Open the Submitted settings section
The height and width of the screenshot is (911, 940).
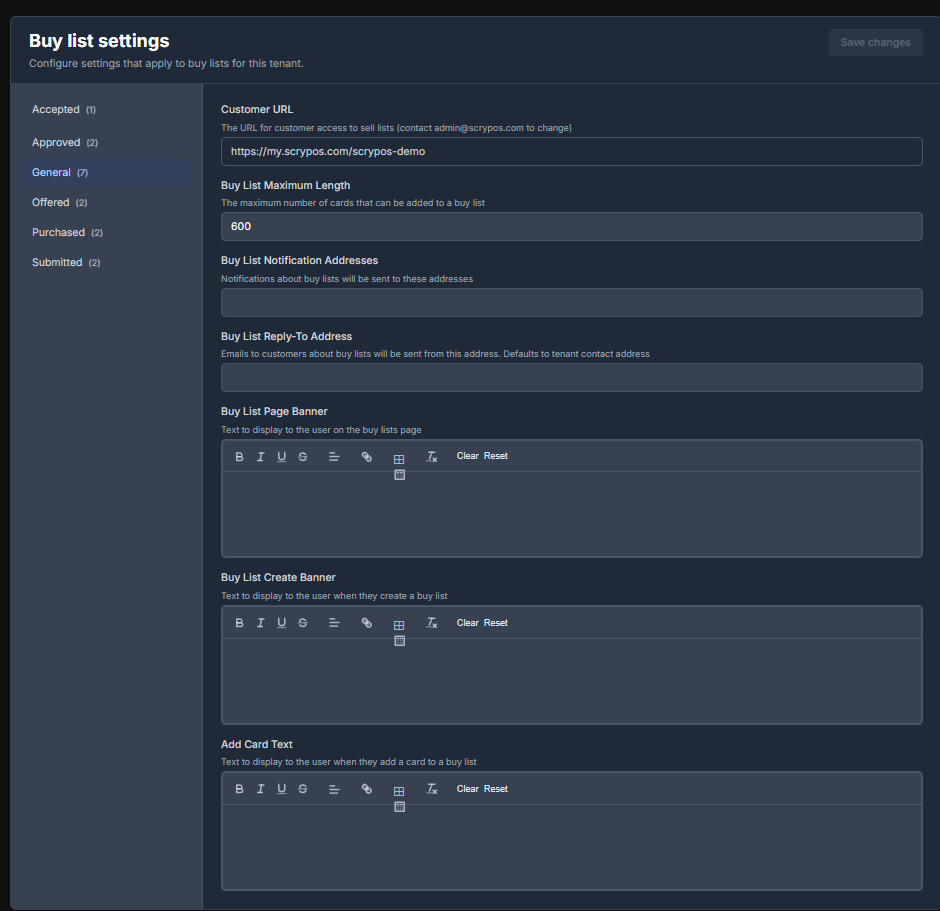[107, 263]
